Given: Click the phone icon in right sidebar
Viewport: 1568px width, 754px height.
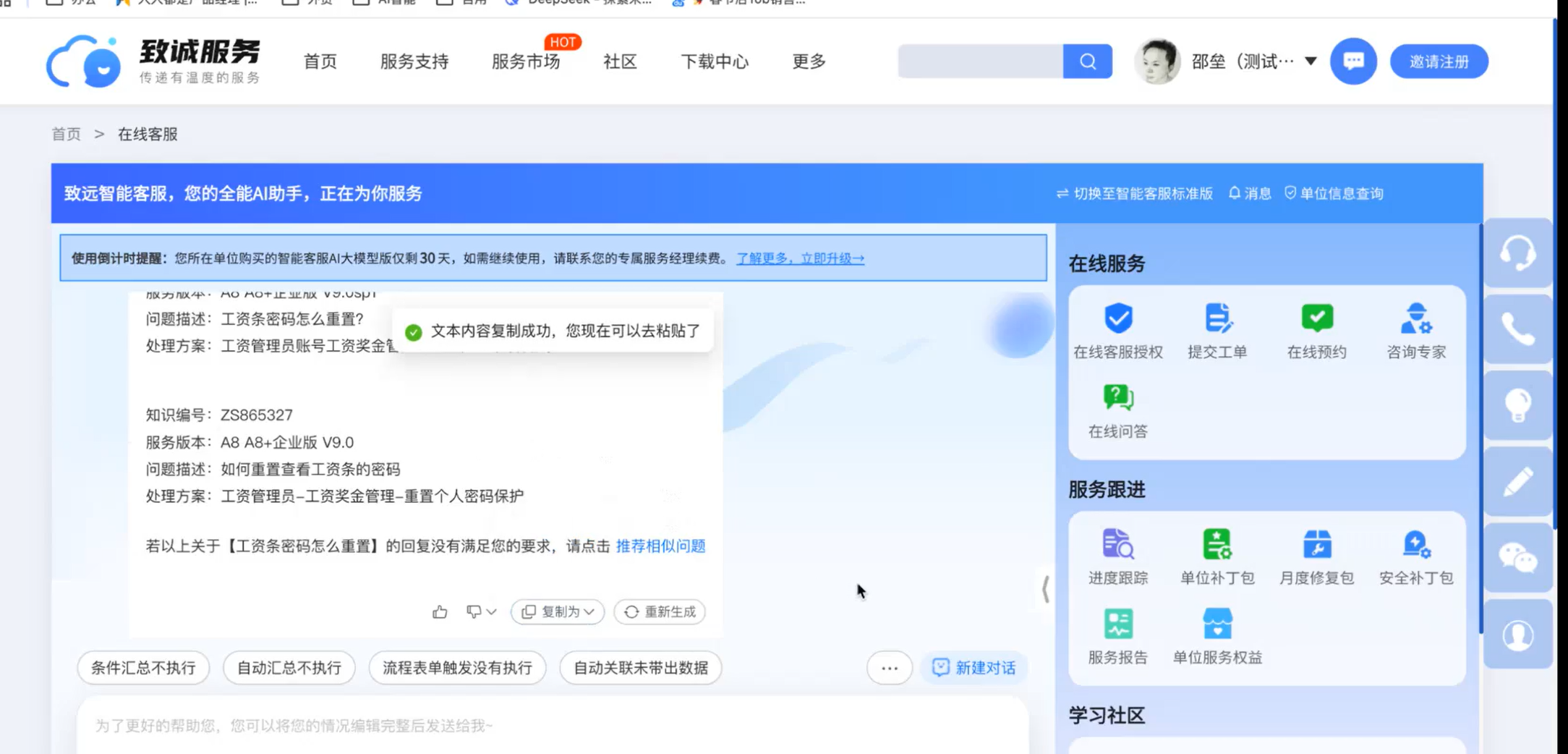Looking at the screenshot, I should [1517, 330].
